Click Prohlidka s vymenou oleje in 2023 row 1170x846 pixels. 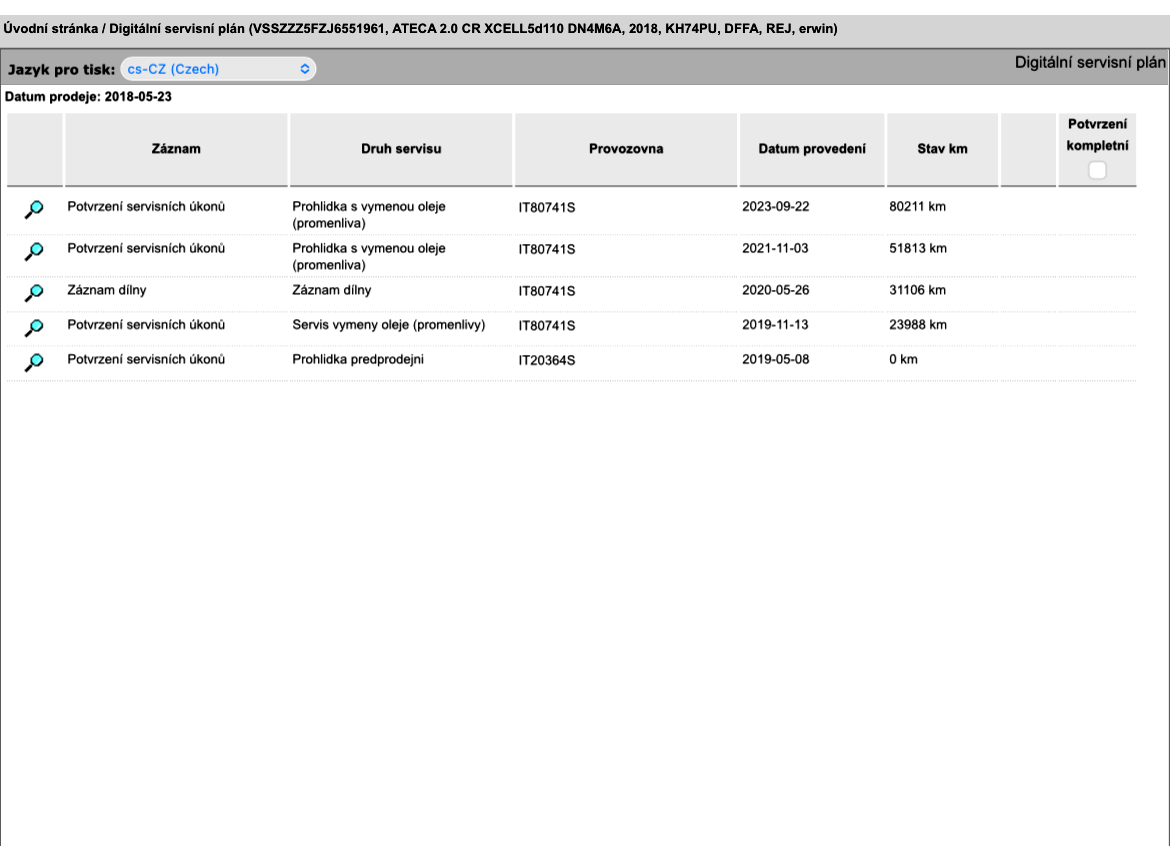[369, 215]
